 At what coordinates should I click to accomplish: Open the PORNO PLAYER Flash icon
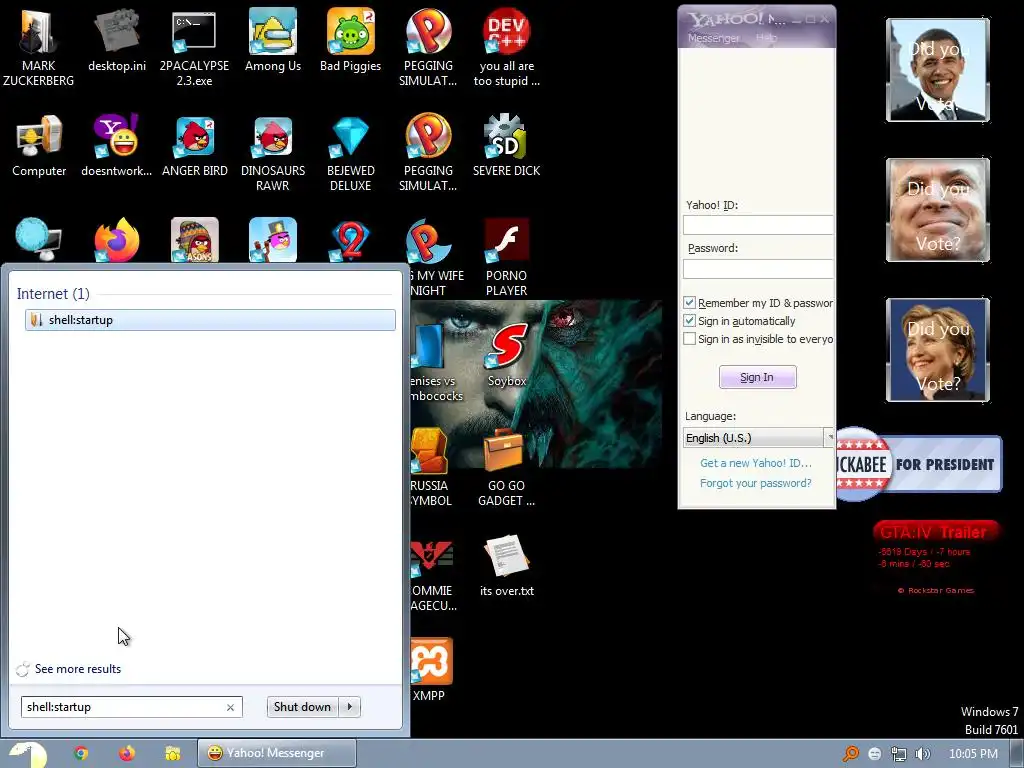(506, 257)
